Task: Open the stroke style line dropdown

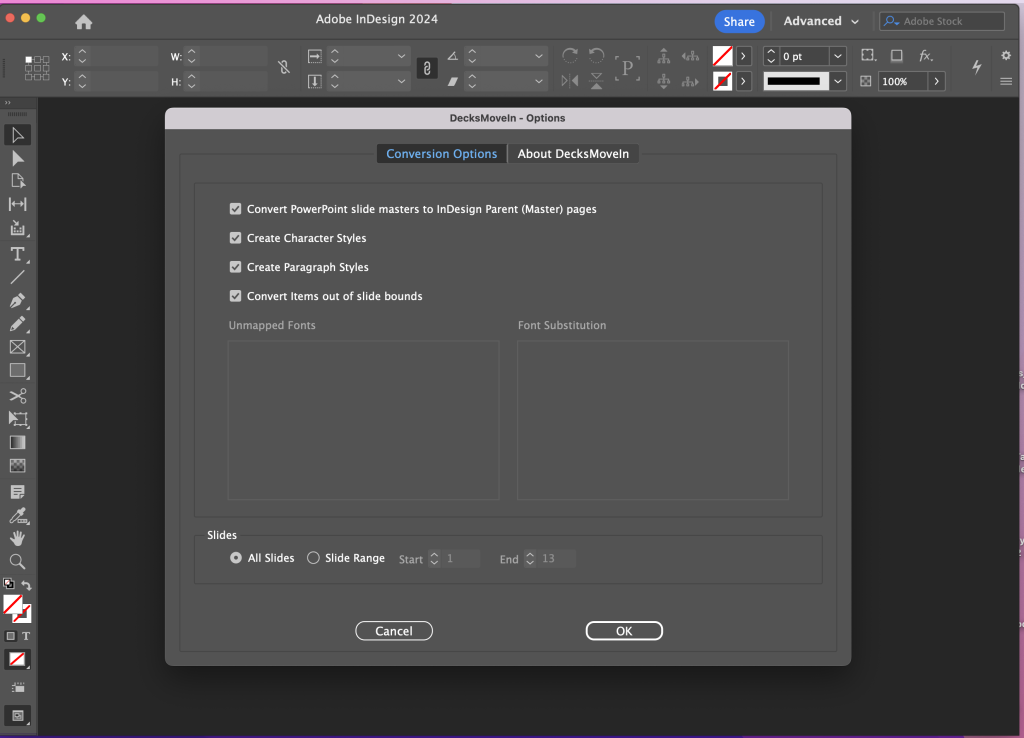Action: pos(838,81)
